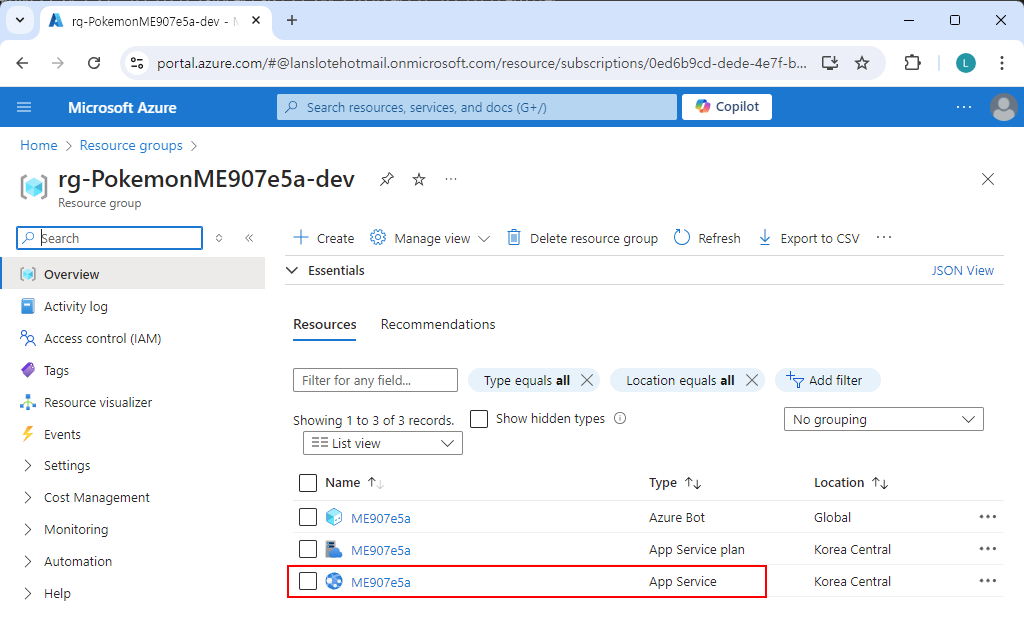The height and width of the screenshot is (627, 1024).
Task: Open the No grouping dropdown
Action: [x=884, y=419]
